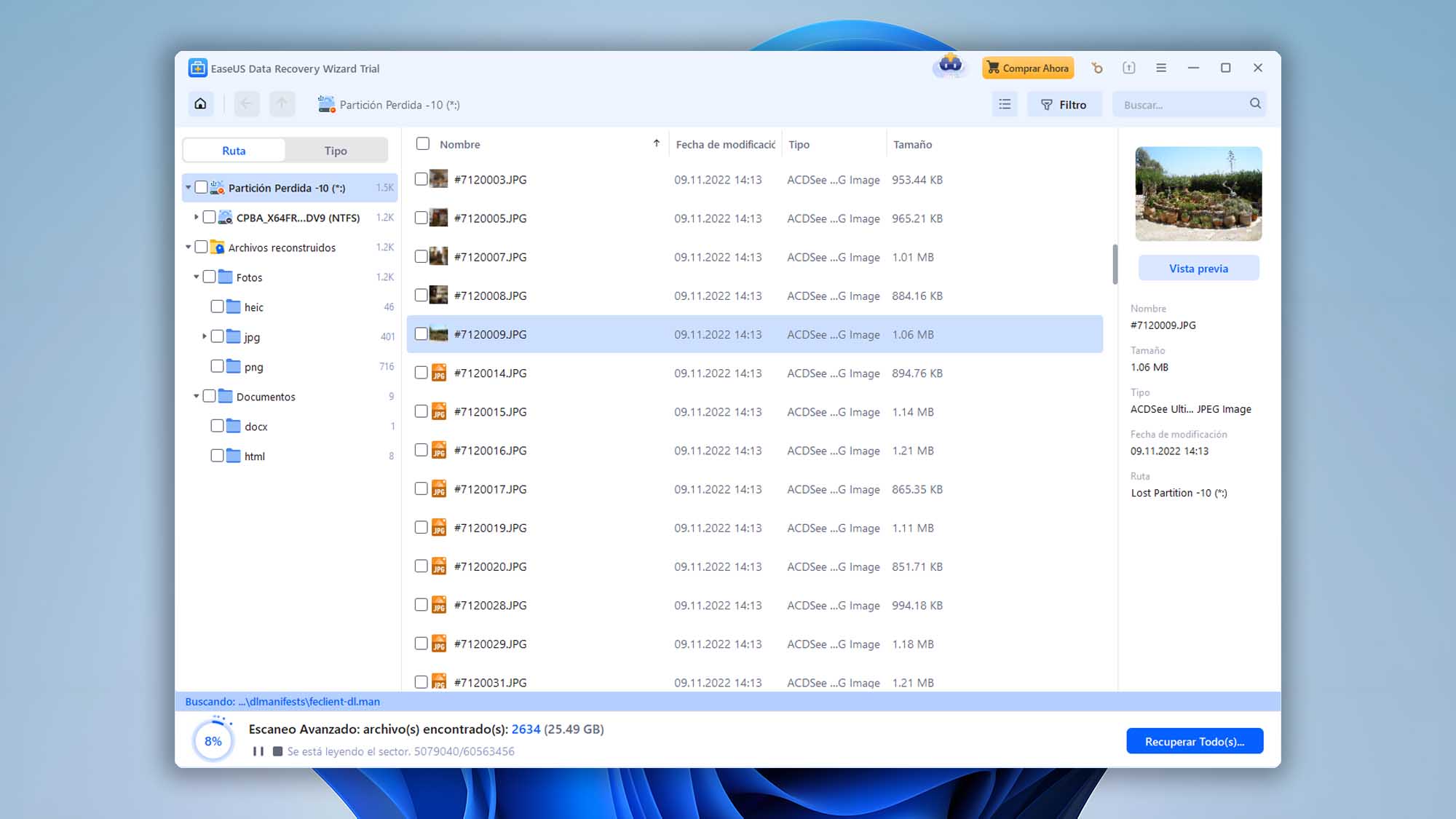Check the box for #7120005.JPG
The height and width of the screenshot is (819, 1456).
point(421,218)
